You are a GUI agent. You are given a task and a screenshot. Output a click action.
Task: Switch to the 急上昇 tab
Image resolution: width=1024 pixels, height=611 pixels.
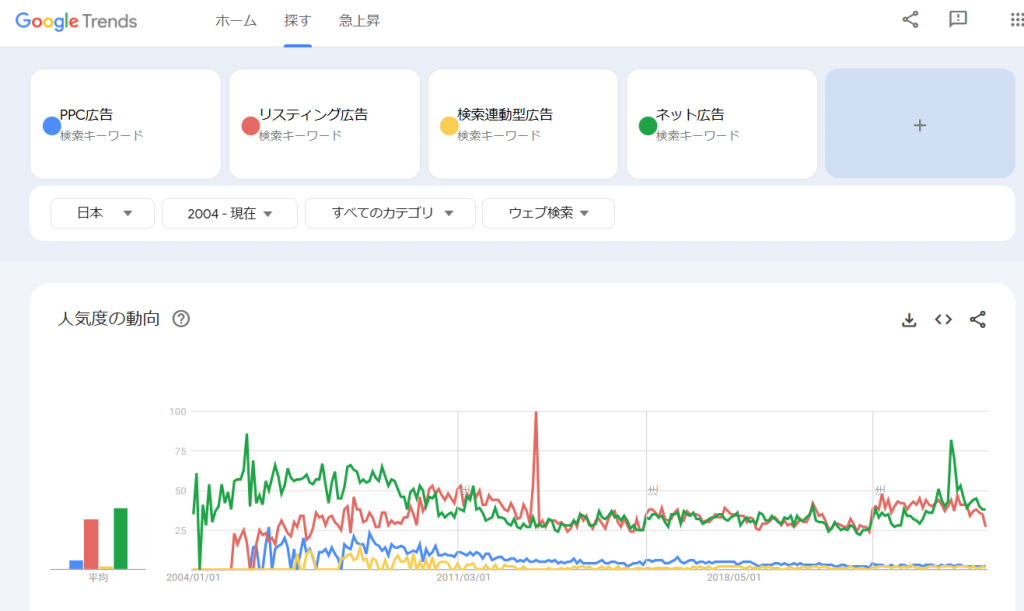point(359,21)
